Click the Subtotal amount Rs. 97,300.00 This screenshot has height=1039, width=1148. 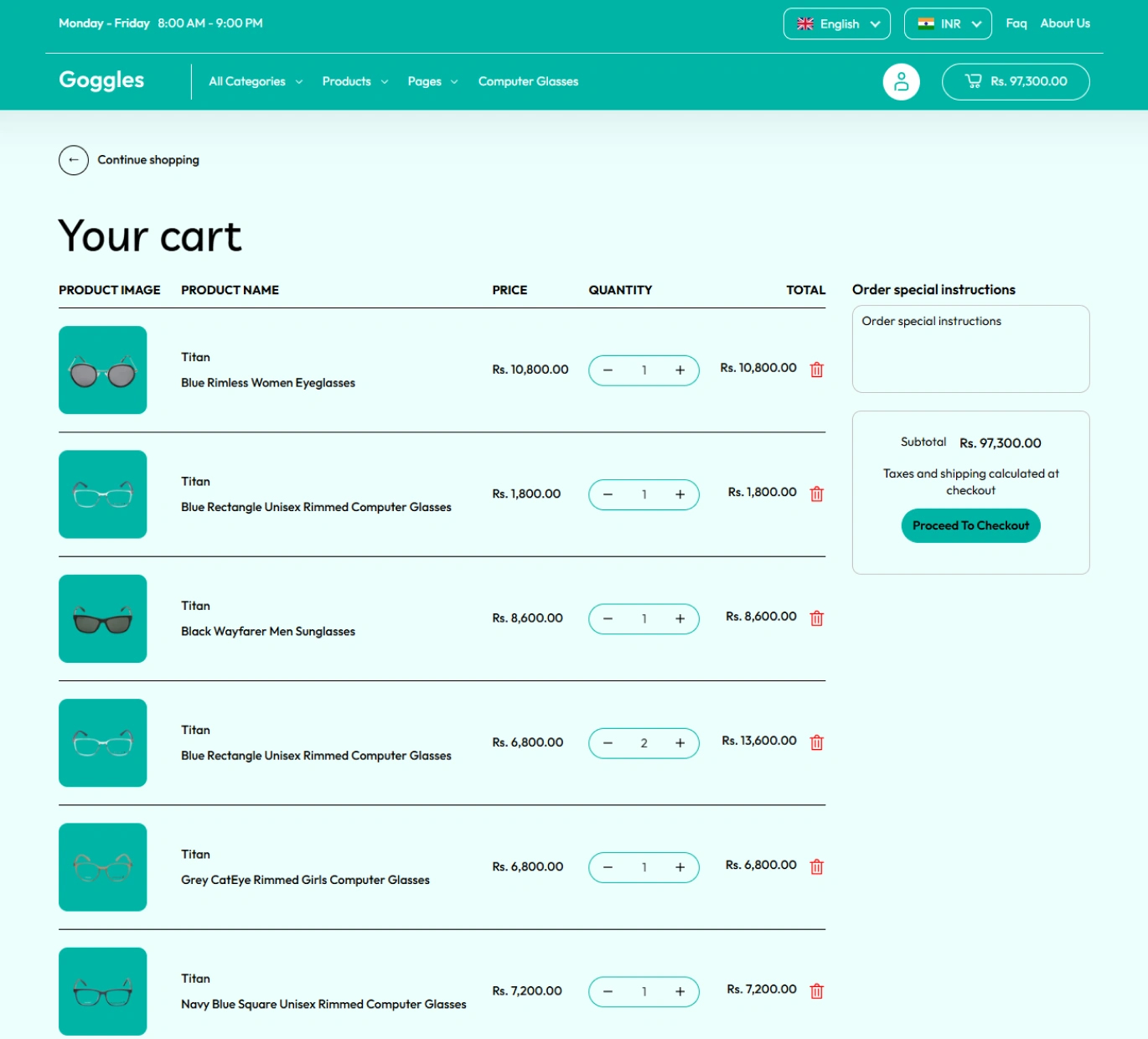(1001, 443)
